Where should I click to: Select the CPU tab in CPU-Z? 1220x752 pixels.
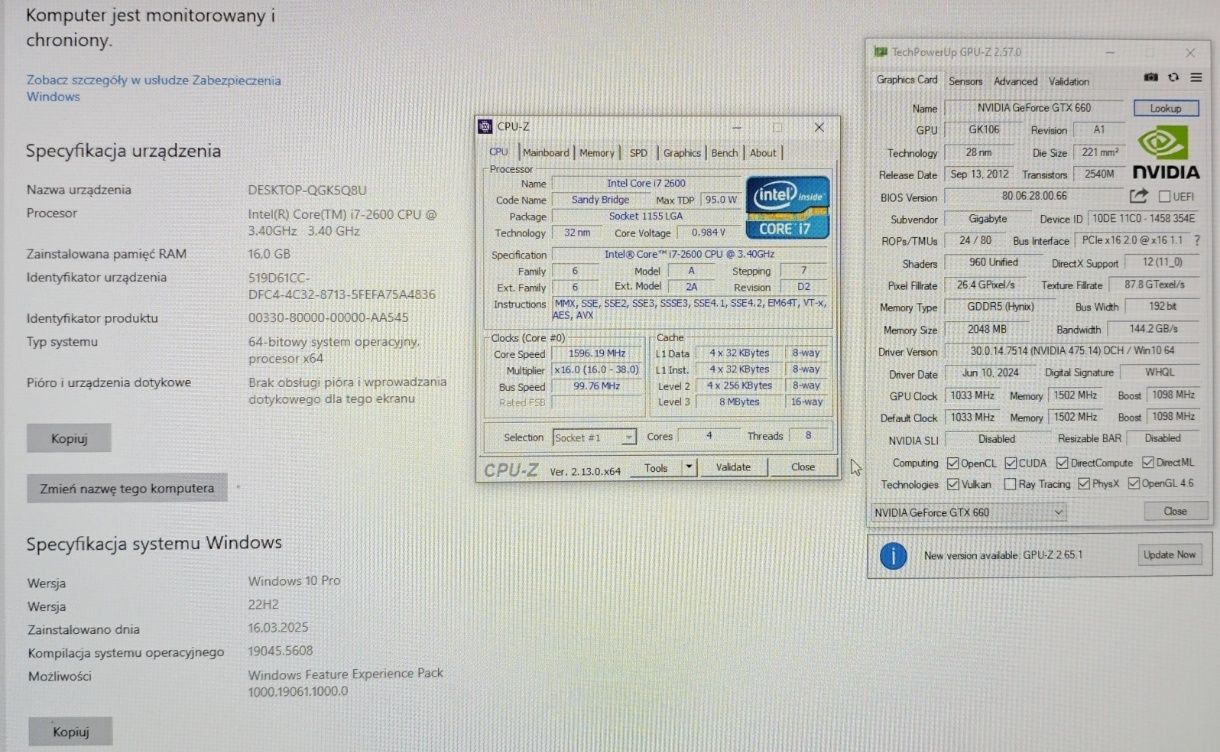pos(499,152)
